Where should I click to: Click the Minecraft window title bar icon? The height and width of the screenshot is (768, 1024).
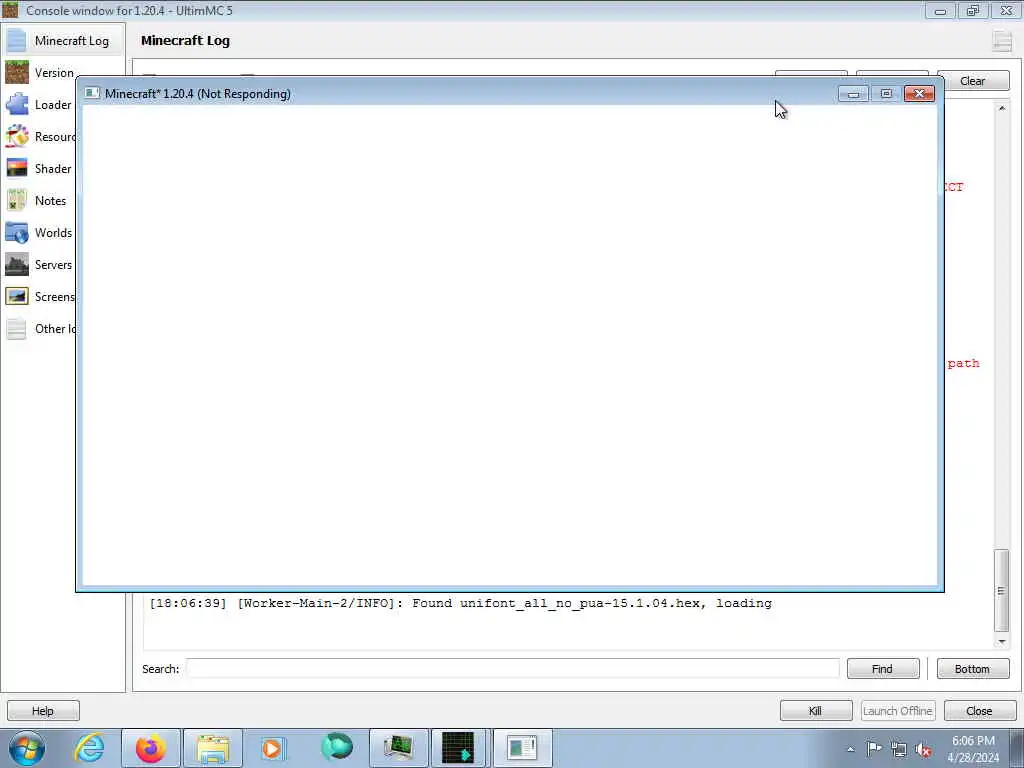[92, 93]
